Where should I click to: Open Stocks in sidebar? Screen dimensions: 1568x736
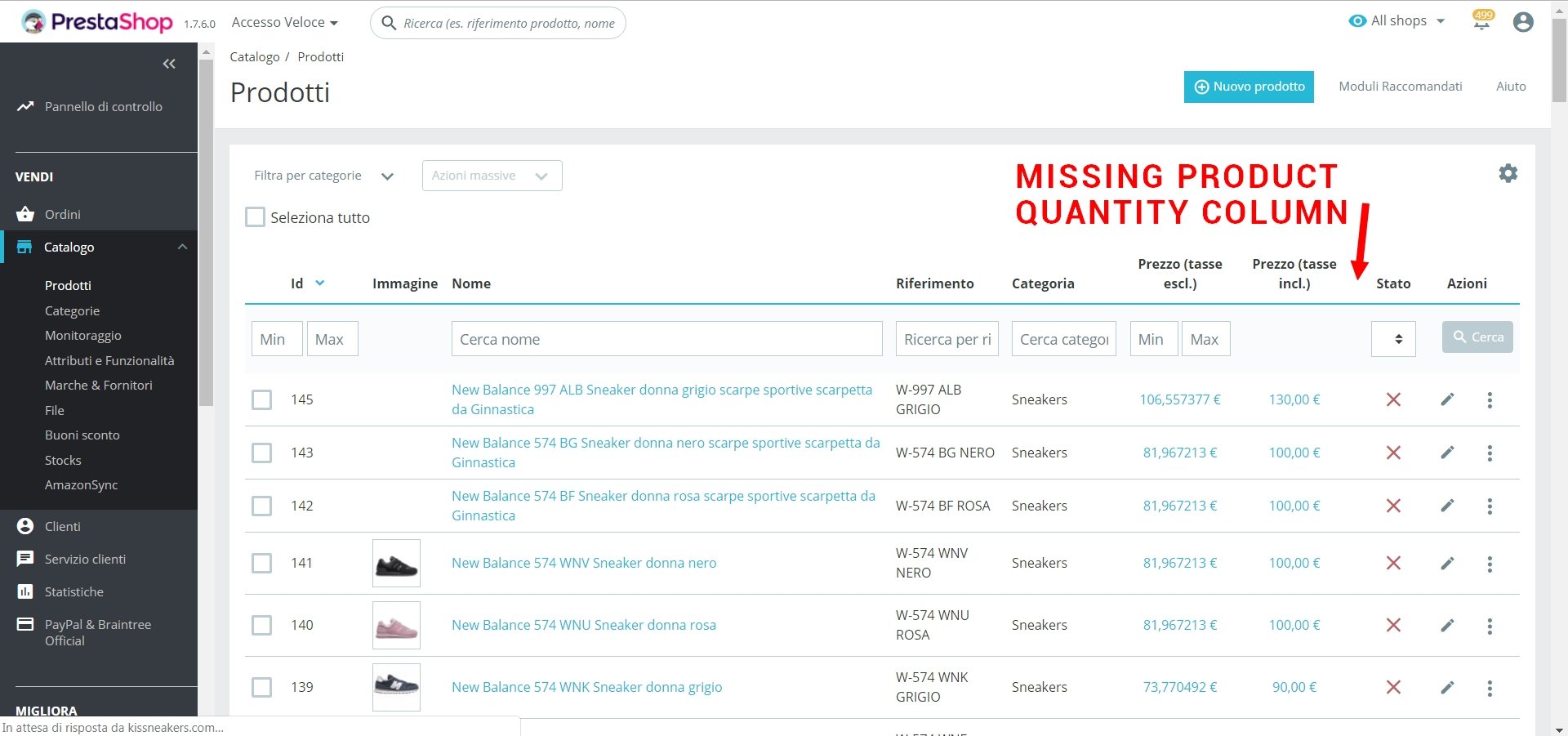coord(63,460)
